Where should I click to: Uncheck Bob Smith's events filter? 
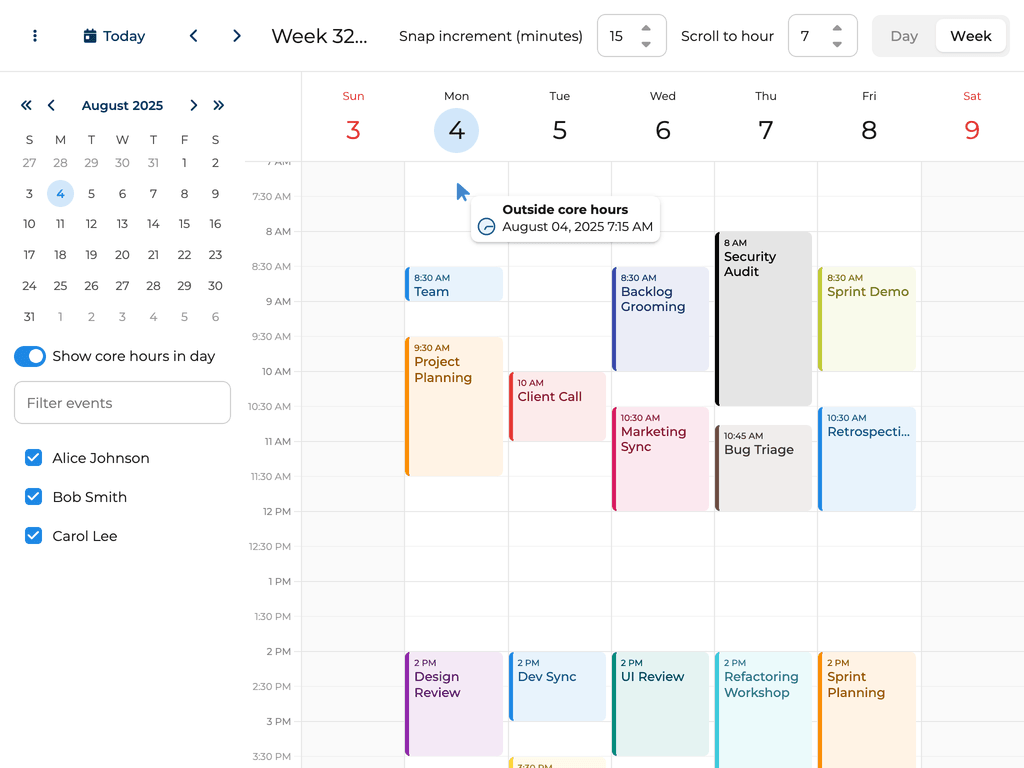tap(33, 496)
